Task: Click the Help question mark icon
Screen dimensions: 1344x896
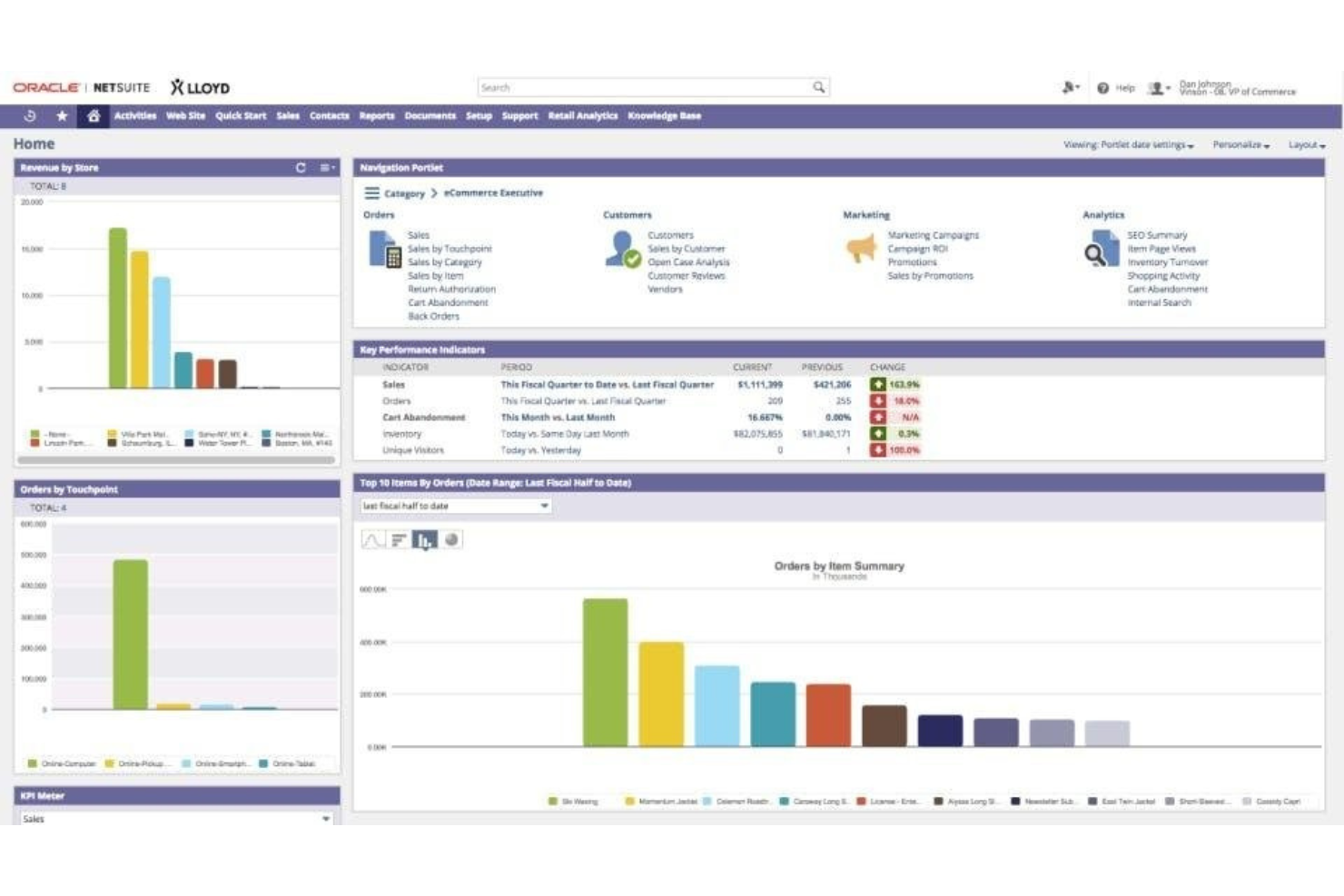Action: click(1102, 88)
